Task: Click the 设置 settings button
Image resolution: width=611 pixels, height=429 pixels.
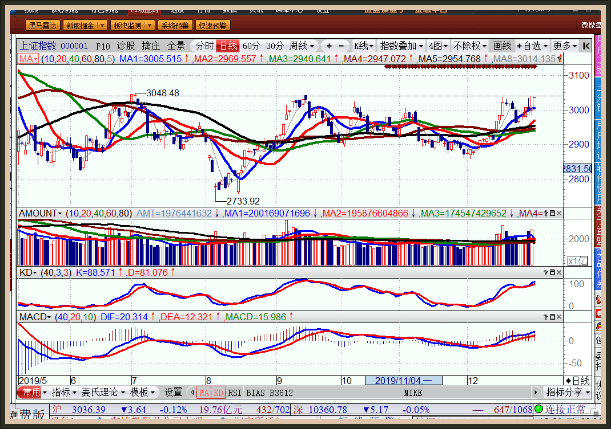Action: click(173, 392)
